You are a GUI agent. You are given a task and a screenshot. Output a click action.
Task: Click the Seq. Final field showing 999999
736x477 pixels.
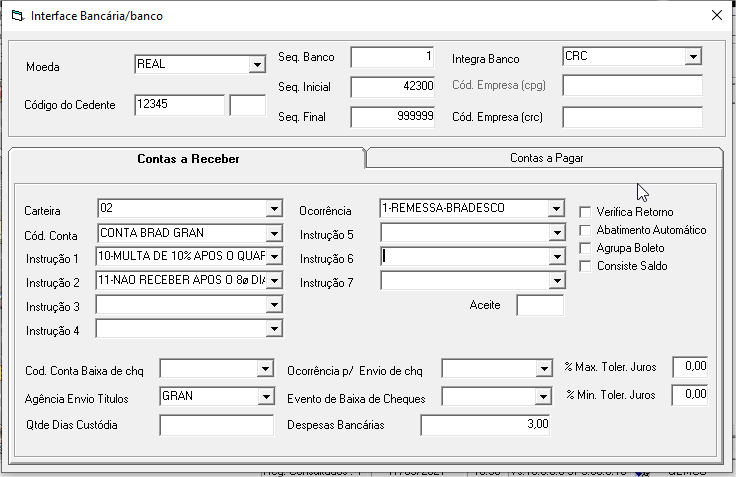point(392,116)
